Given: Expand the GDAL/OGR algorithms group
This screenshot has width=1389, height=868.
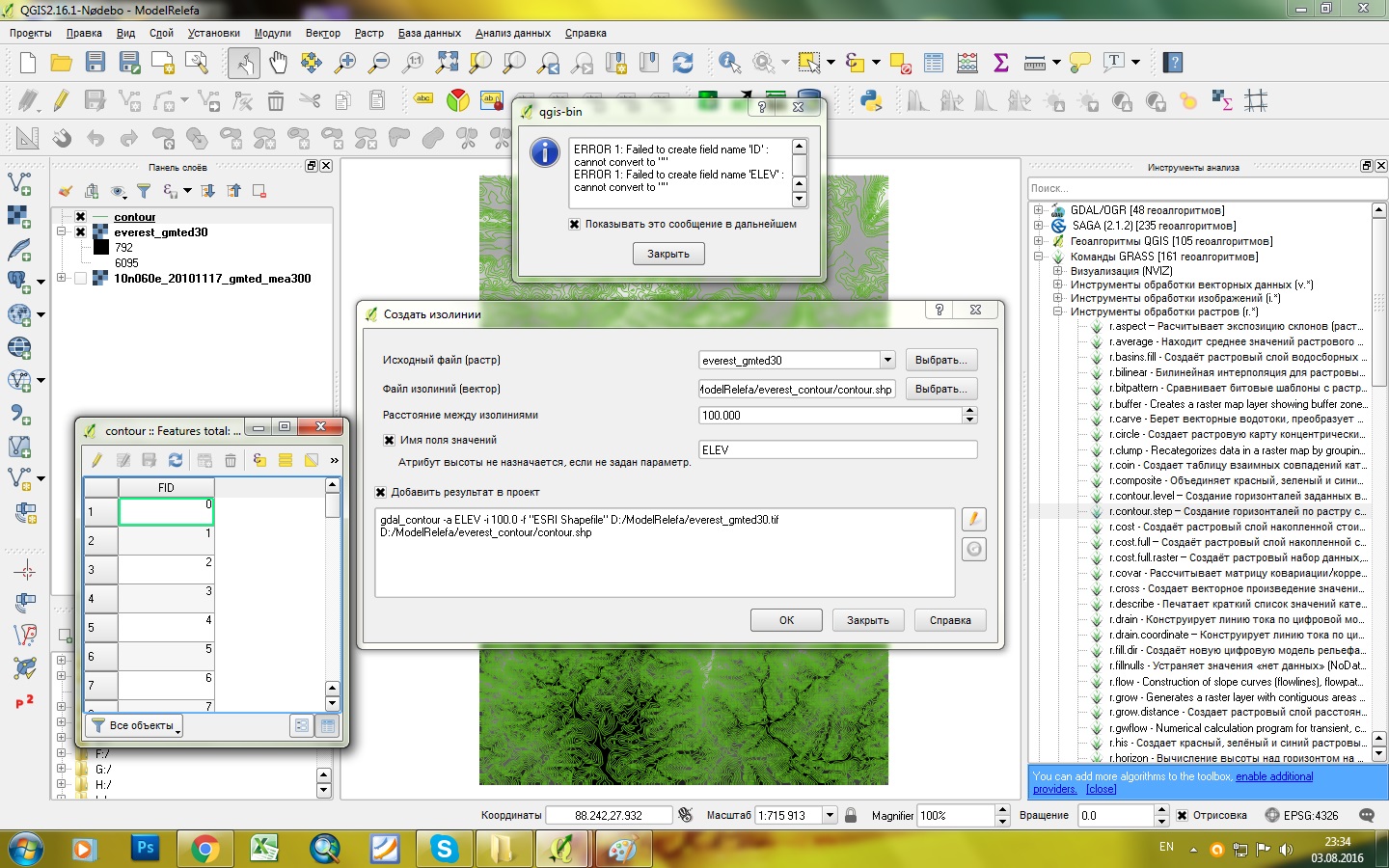Looking at the screenshot, I should (1039, 210).
